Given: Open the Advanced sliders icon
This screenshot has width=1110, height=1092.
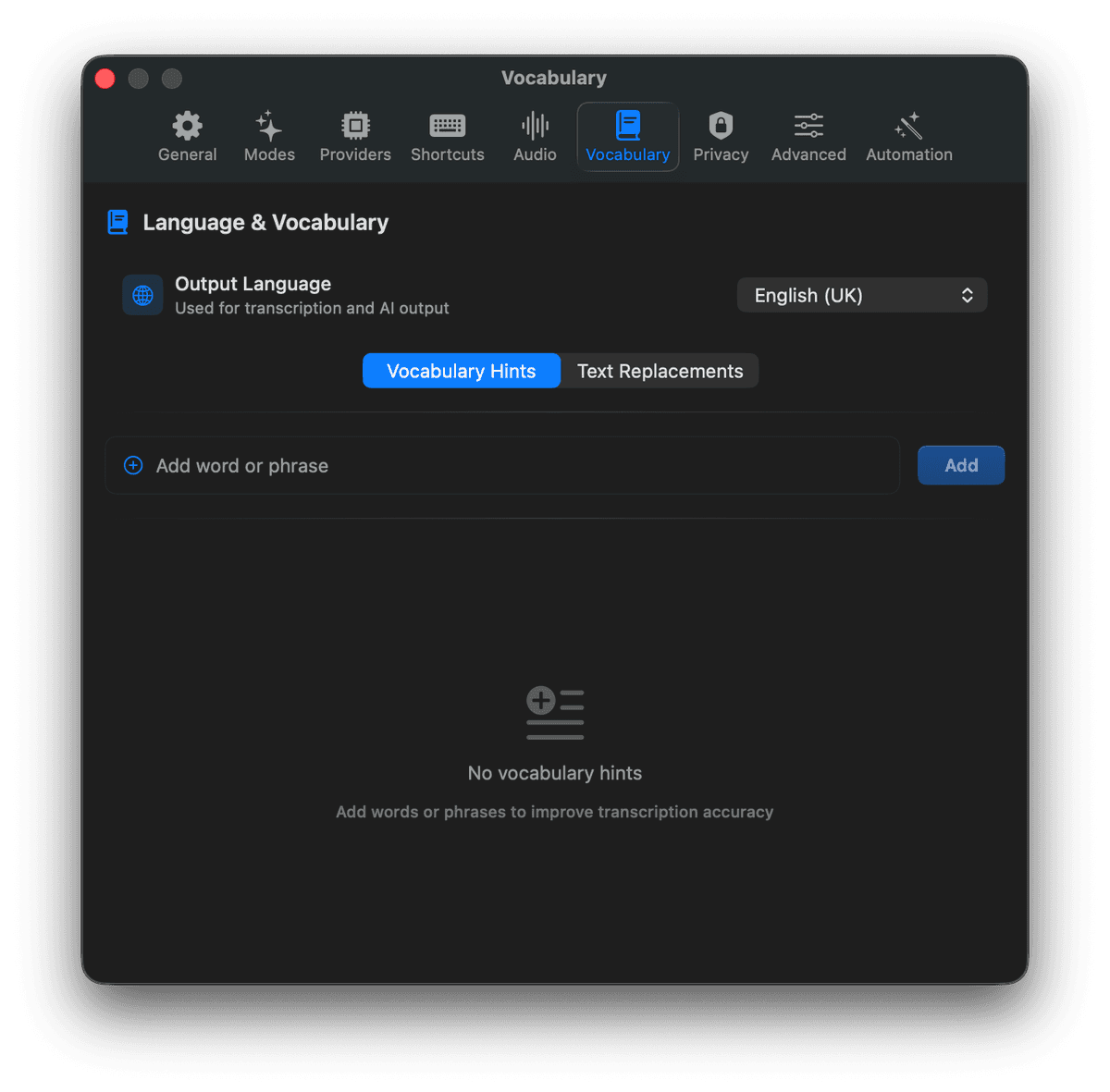Looking at the screenshot, I should [x=808, y=127].
